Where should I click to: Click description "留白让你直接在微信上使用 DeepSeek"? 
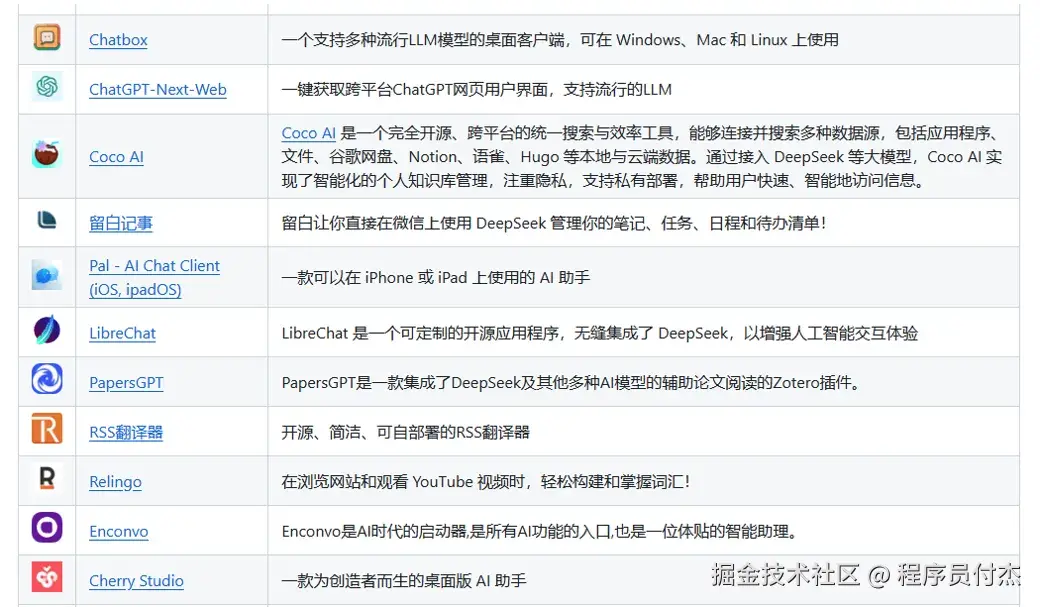click(414, 224)
